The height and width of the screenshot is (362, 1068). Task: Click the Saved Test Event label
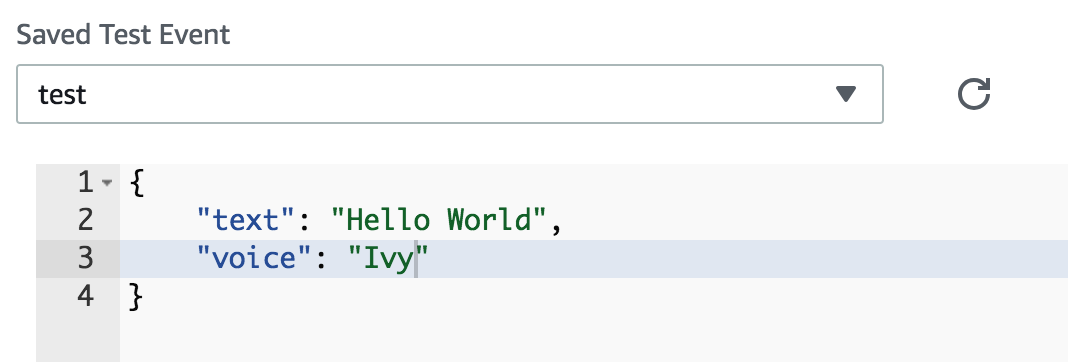123,34
